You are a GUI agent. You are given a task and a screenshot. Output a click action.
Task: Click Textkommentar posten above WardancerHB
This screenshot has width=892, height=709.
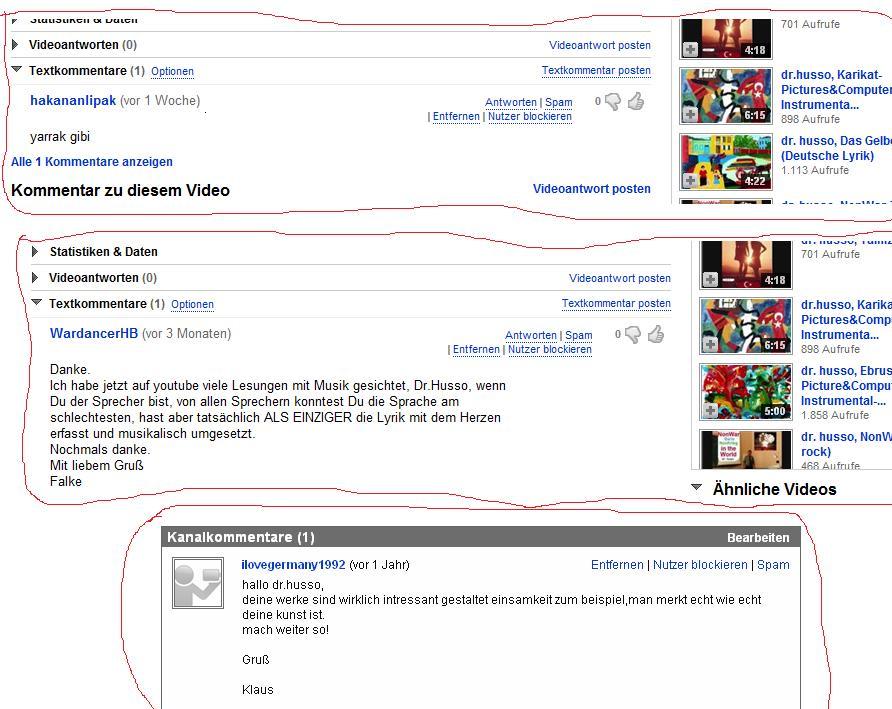point(616,303)
